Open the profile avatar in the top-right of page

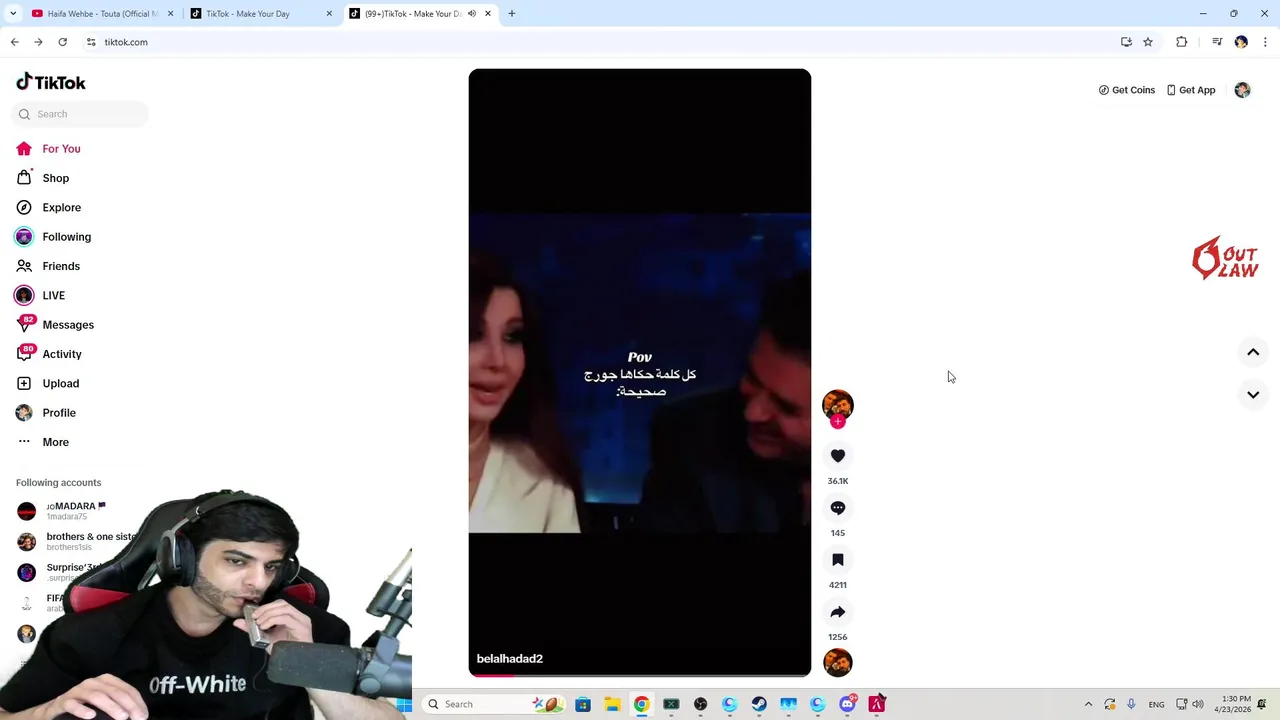(1242, 90)
